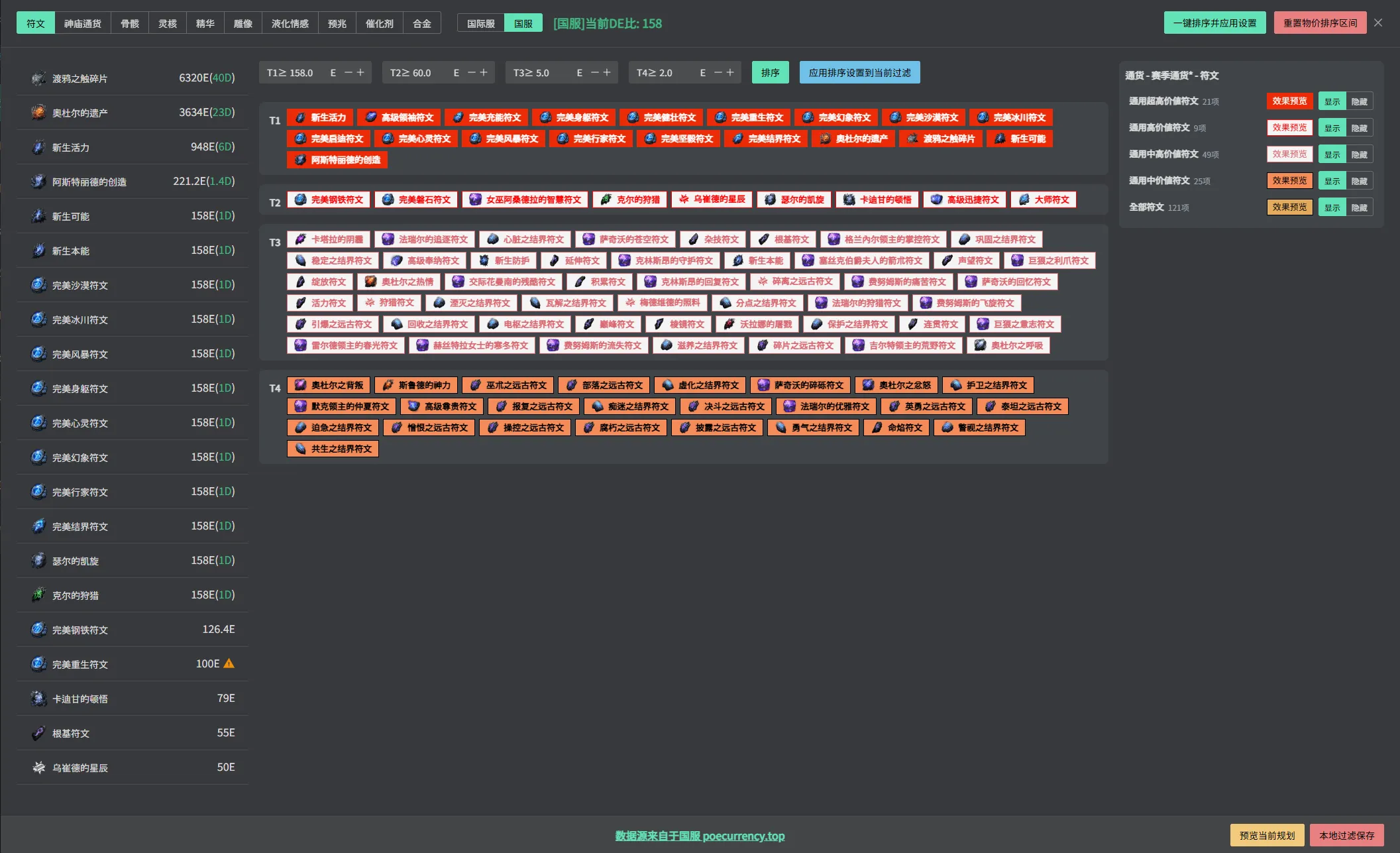Screen dimensions: 1400x853
Task: Increase the T3 threshold with plus
Action: pyautogui.click(x=607, y=72)
